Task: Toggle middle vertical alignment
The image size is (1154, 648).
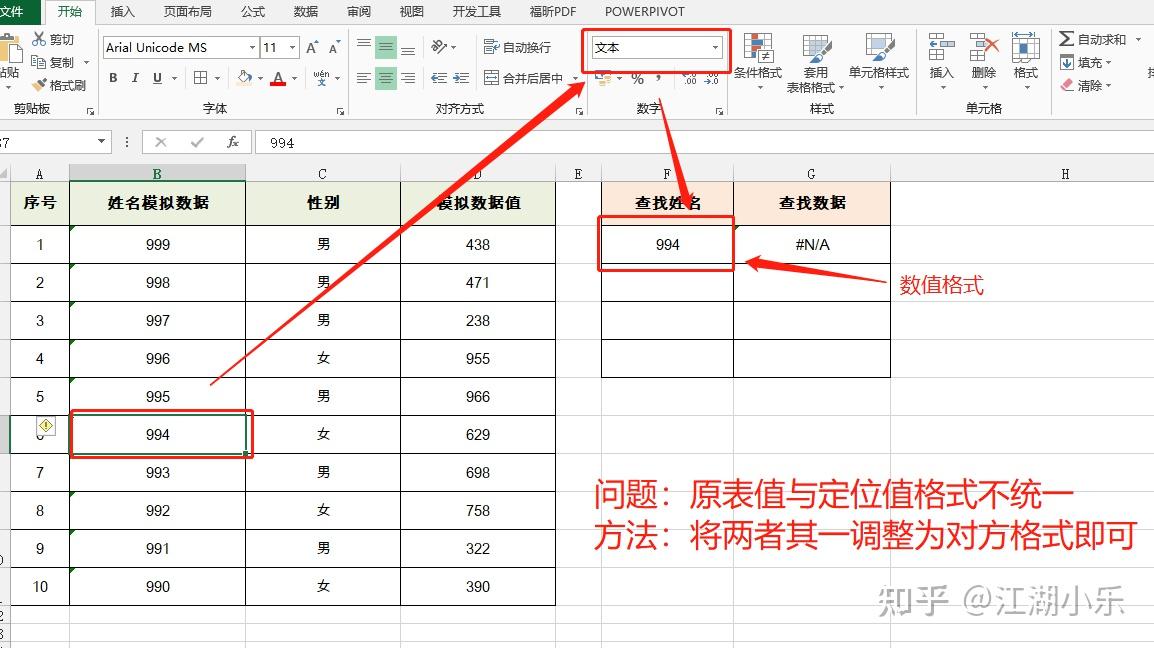Action: point(386,47)
